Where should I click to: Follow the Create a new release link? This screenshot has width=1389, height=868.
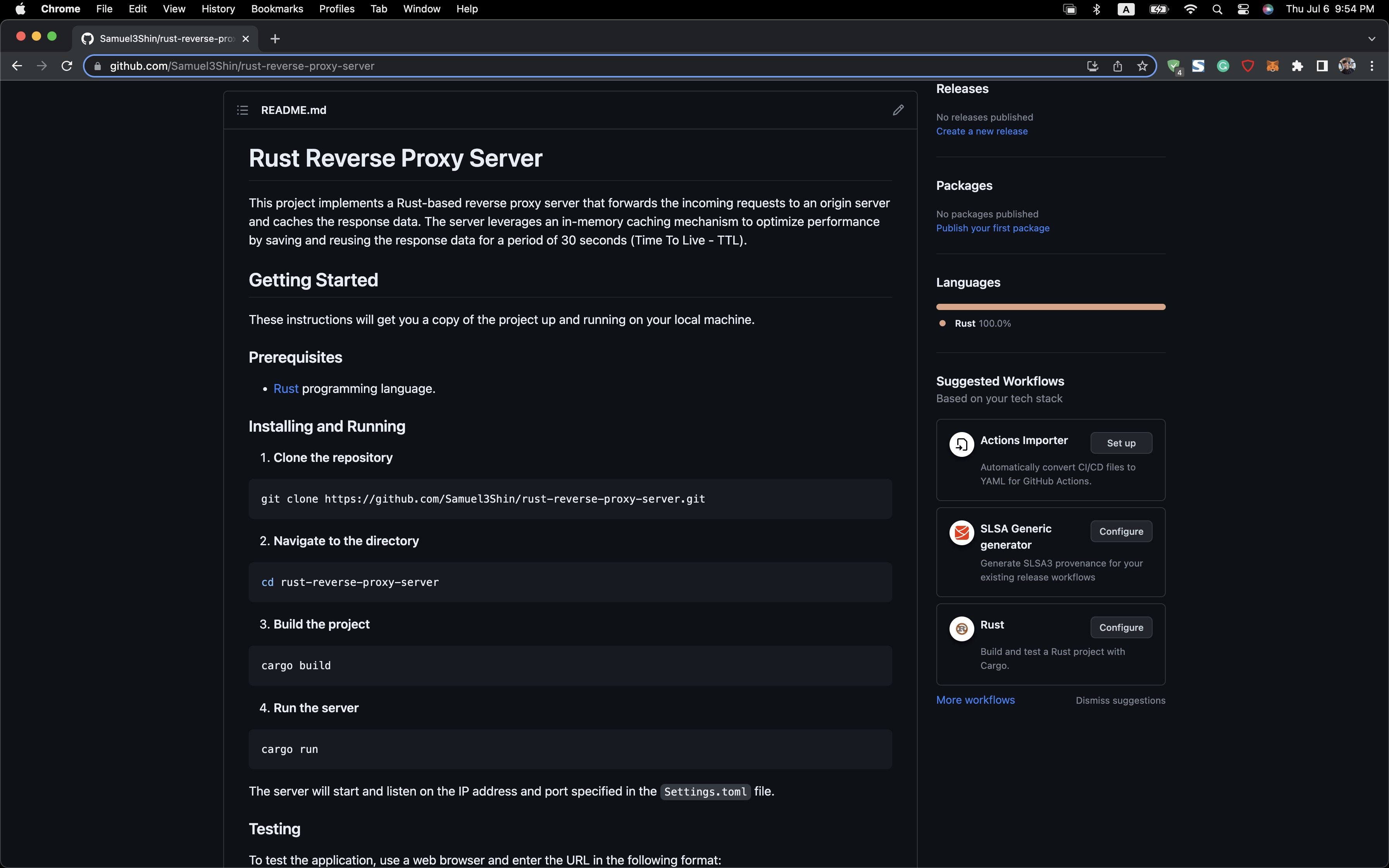pos(981,131)
